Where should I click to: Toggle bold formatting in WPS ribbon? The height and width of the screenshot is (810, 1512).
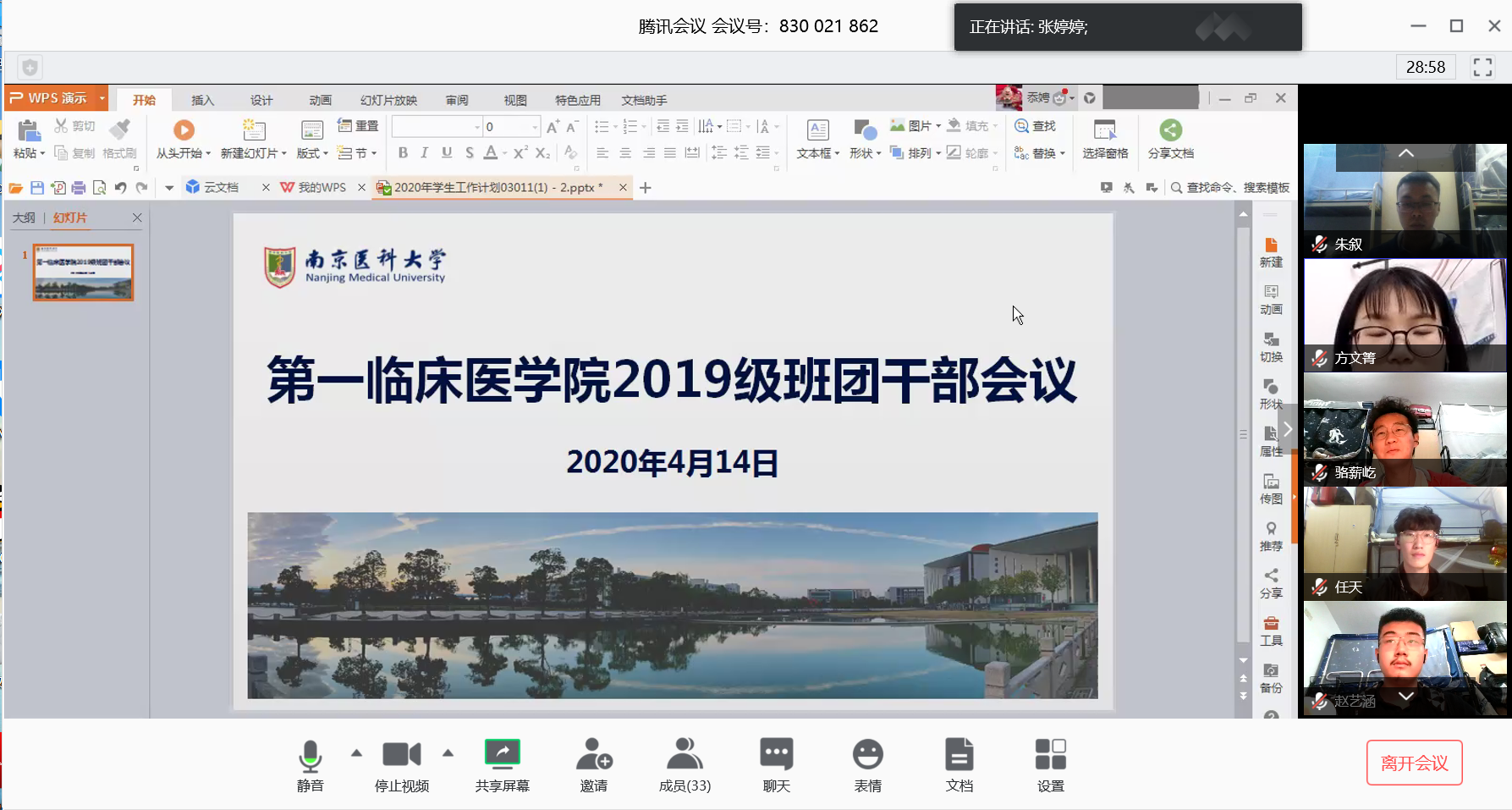click(403, 153)
